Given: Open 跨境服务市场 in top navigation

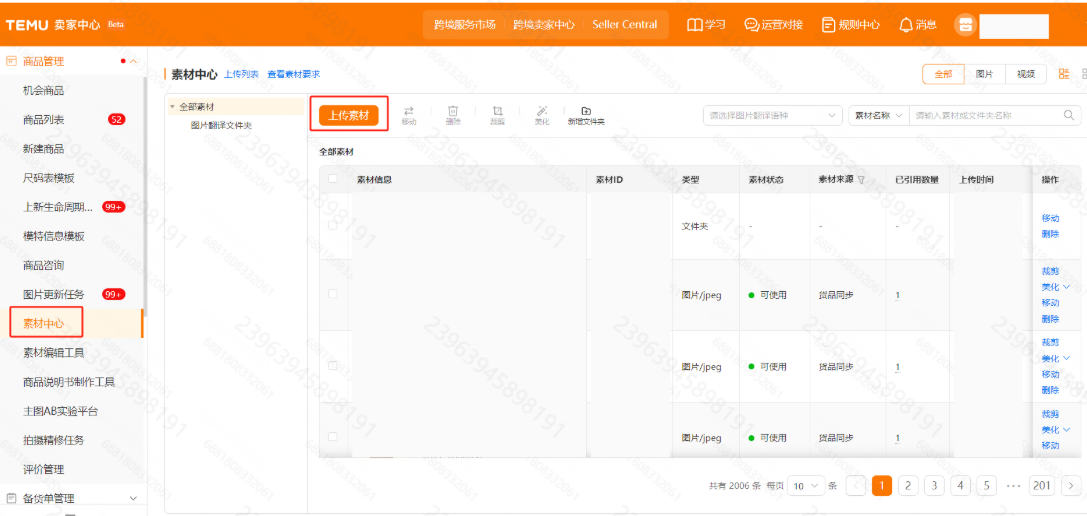Looking at the screenshot, I should tap(464, 25).
